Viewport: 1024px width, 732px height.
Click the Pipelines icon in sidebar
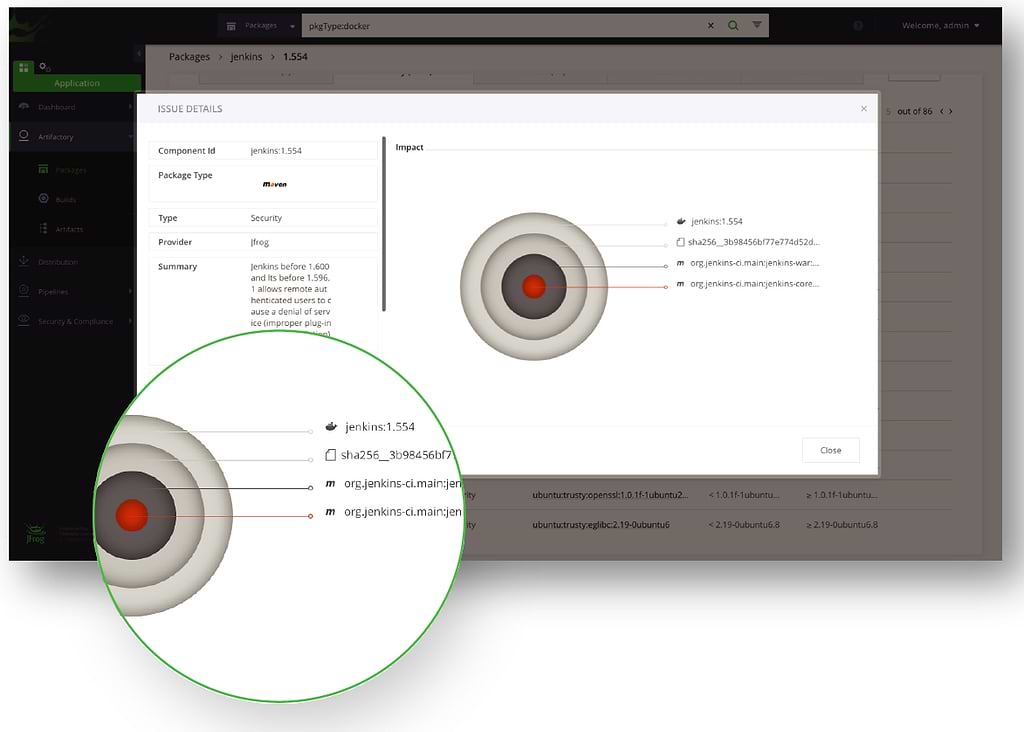click(24, 291)
